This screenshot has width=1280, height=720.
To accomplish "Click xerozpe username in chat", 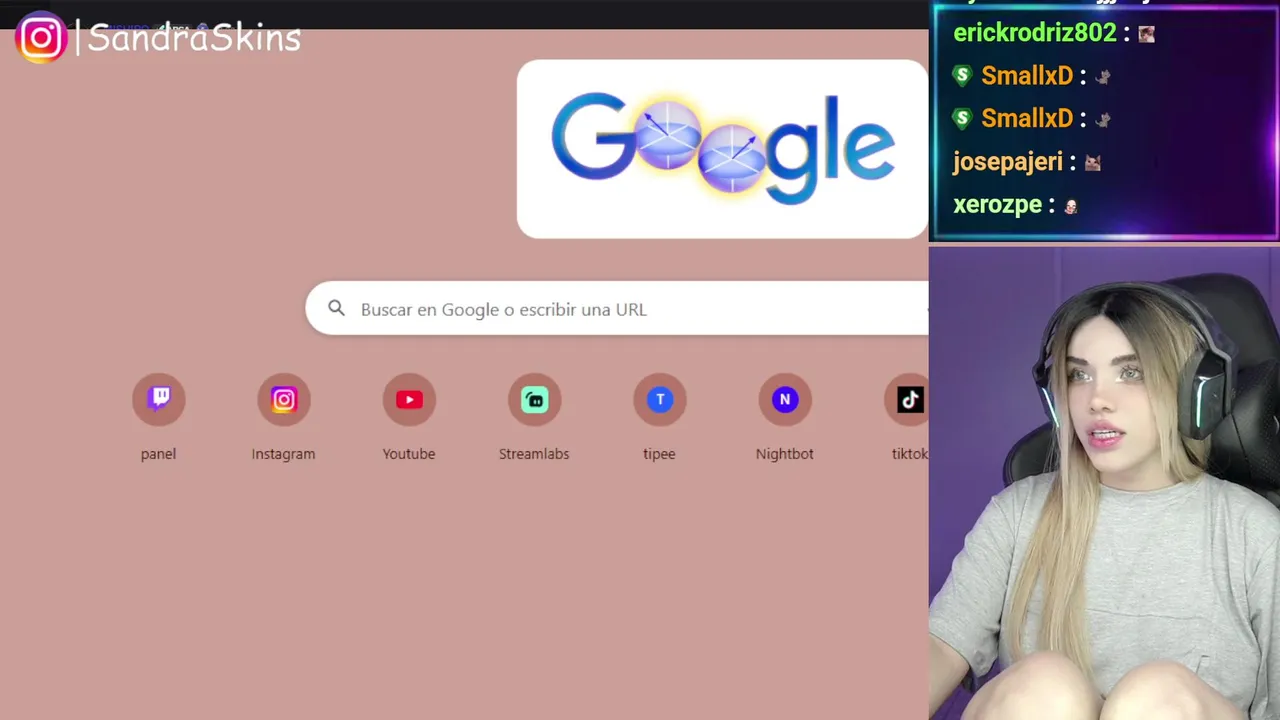I will (x=997, y=204).
